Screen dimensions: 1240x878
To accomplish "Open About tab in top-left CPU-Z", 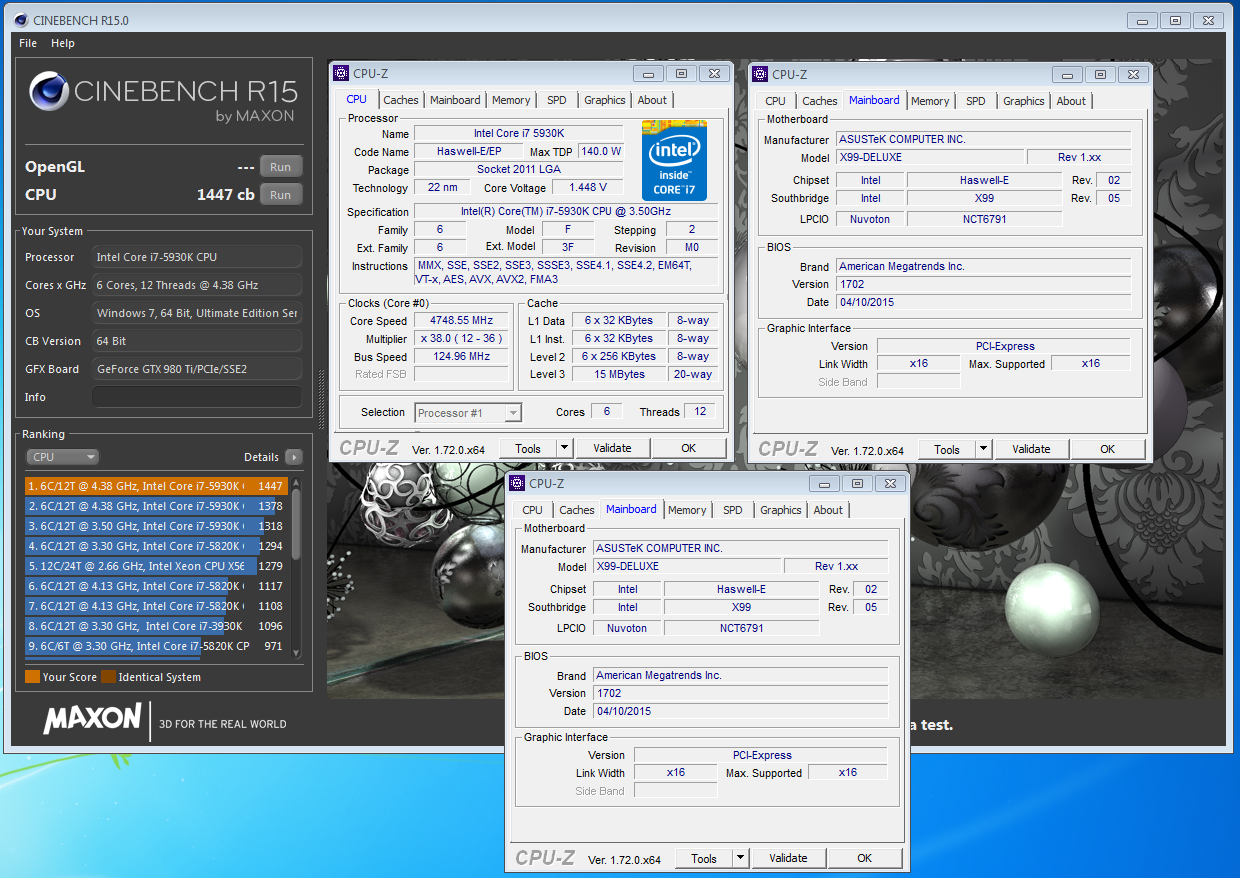I will pyautogui.click(x=652, y=100).
